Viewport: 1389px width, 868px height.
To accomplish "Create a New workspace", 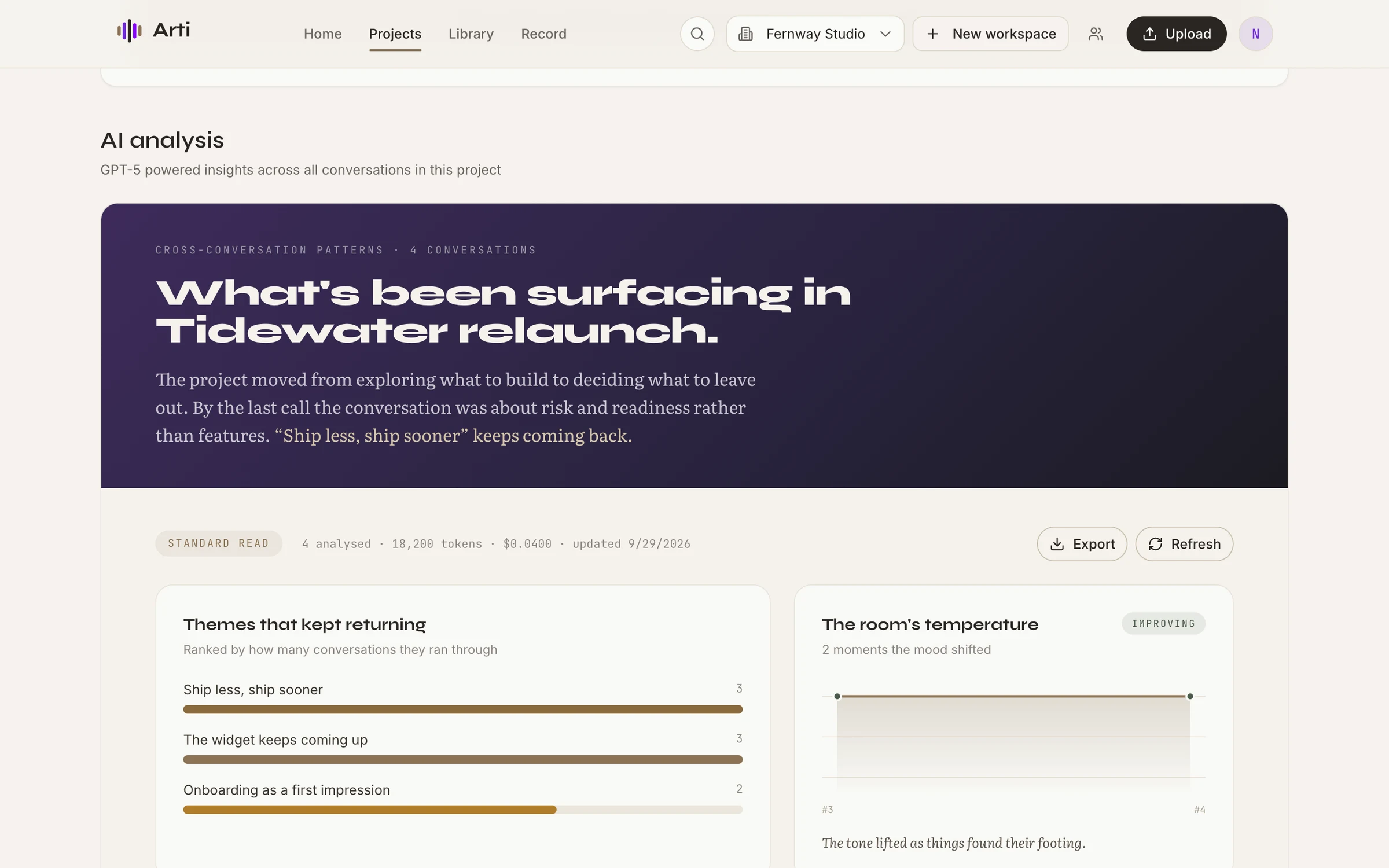I will point(990,34).
